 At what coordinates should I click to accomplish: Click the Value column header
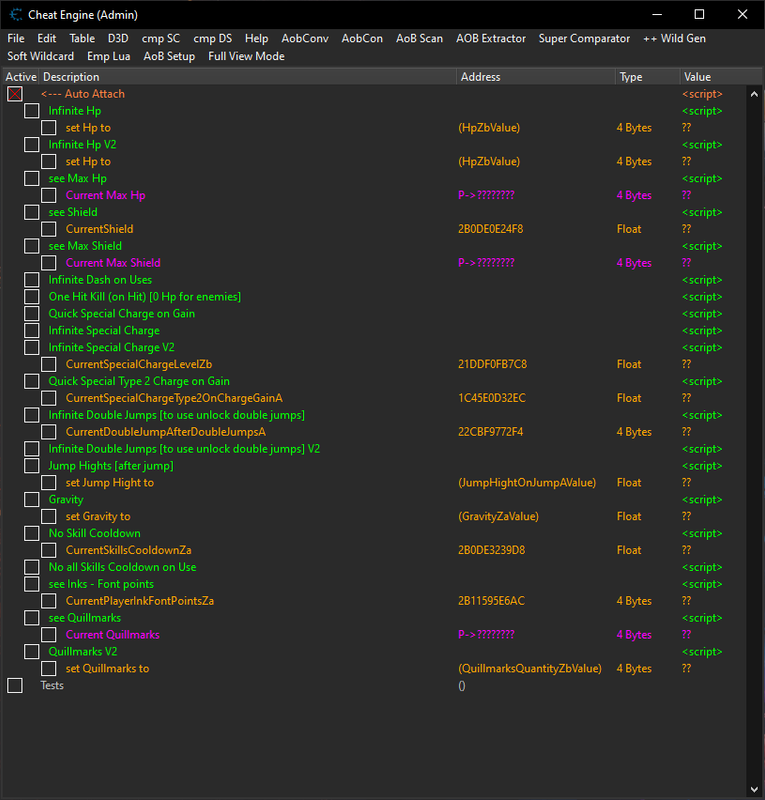point(721,77)
